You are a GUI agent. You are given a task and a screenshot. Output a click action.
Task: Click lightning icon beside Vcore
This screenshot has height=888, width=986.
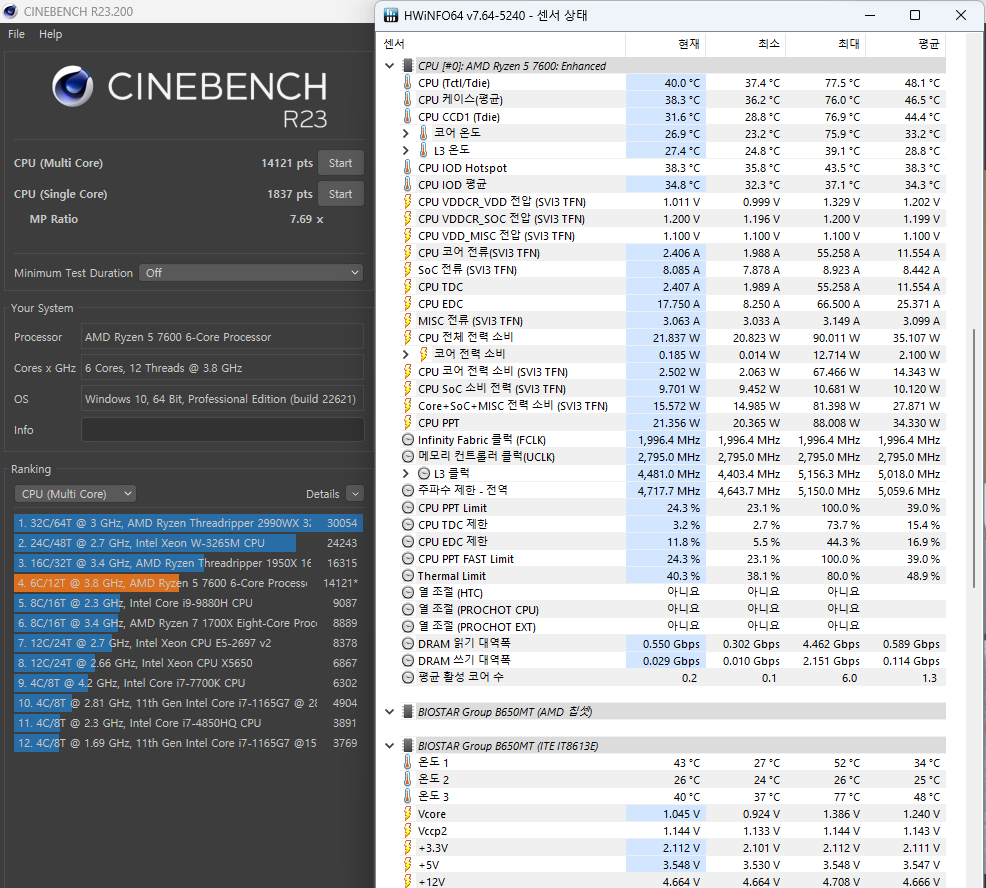pyautogui.click(x=407, y=813)
